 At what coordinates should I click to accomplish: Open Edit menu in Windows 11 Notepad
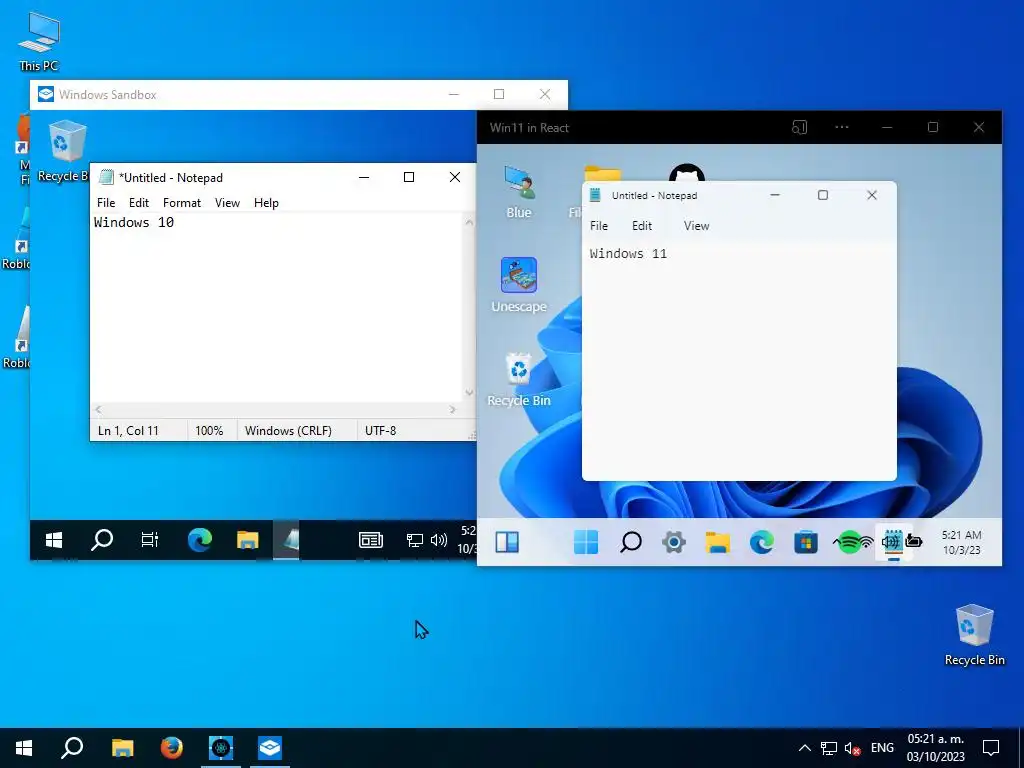[641, 226]
